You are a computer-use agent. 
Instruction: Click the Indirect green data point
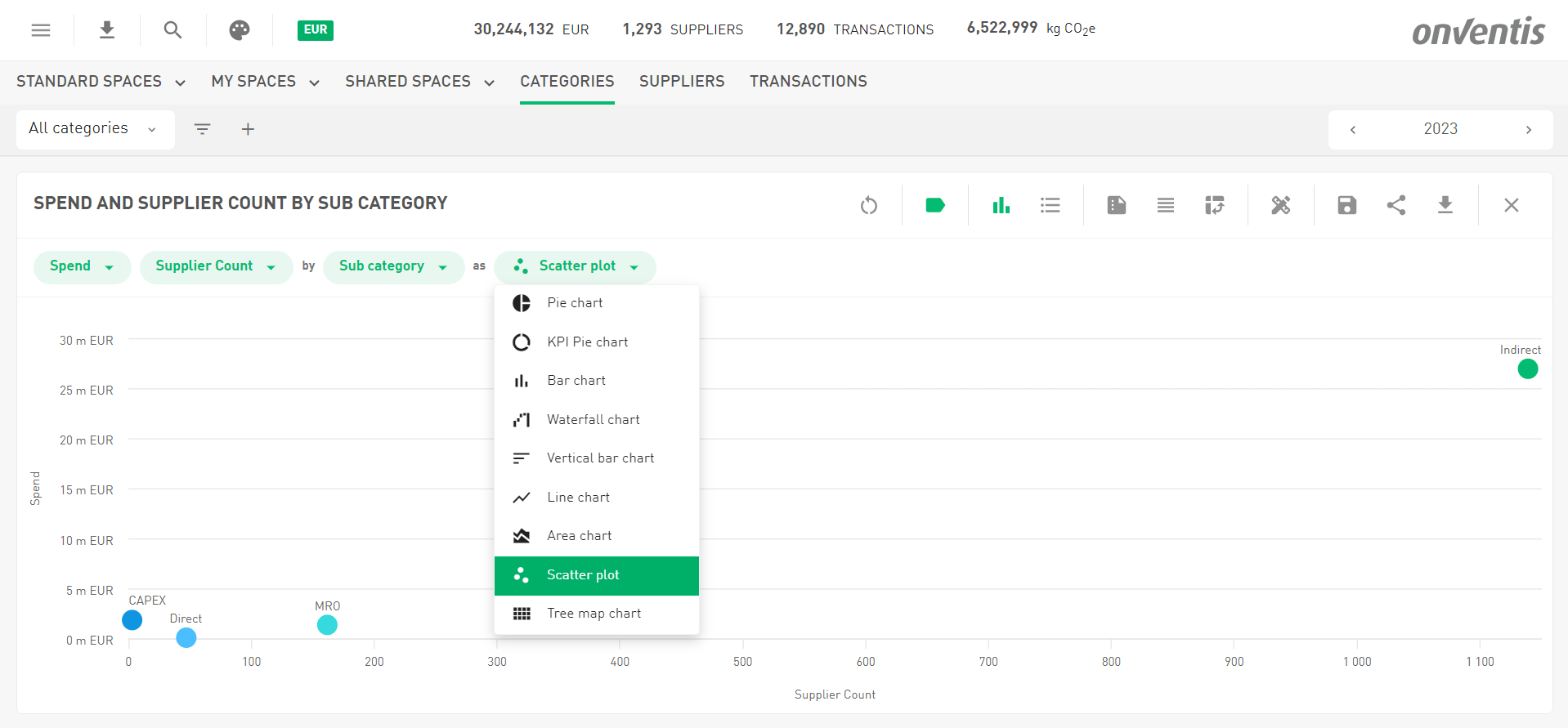pyautogui.click(x=1527, y=369)
